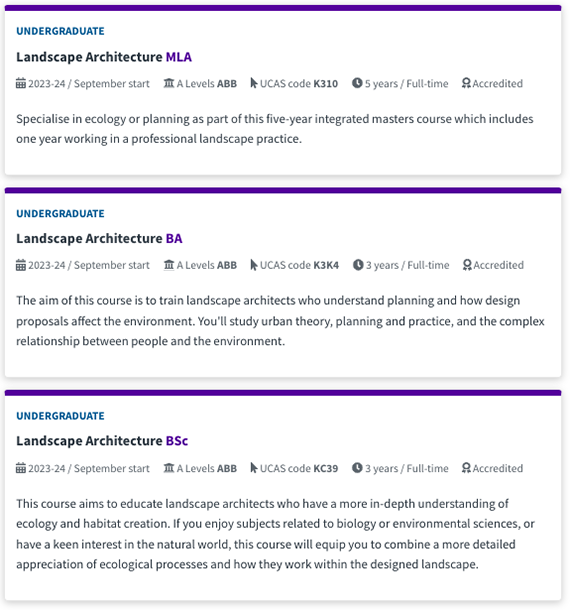Select the Undergraduate label on the MLA card
570x610 pixels.
(x=60, y=31)
